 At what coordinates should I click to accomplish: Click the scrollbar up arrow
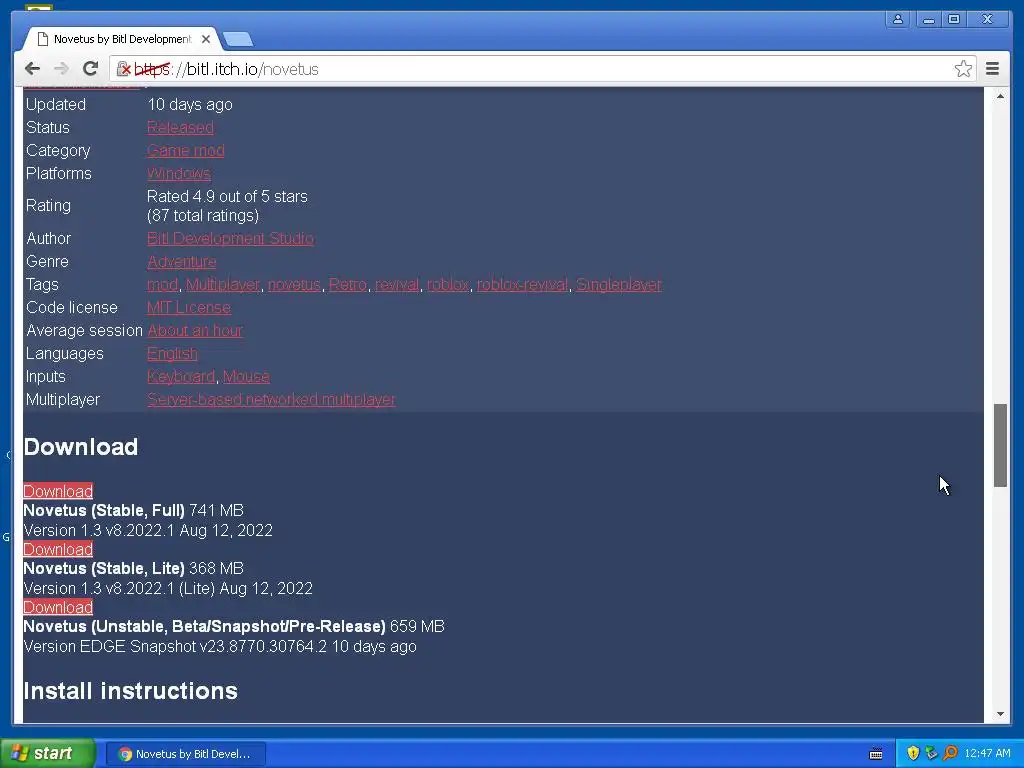pyautogui.click(x=1000, y=96)
